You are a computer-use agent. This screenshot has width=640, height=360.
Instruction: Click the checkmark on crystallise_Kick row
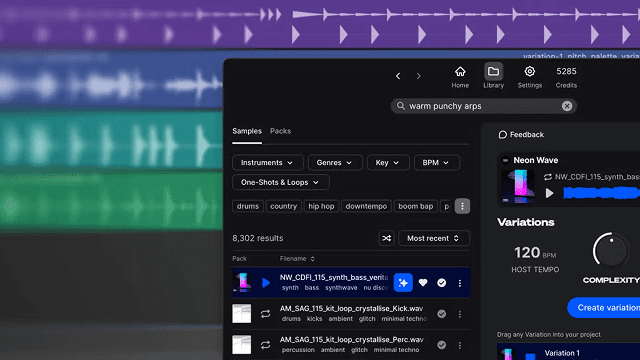pyautogui.click(x=442, y=314)
